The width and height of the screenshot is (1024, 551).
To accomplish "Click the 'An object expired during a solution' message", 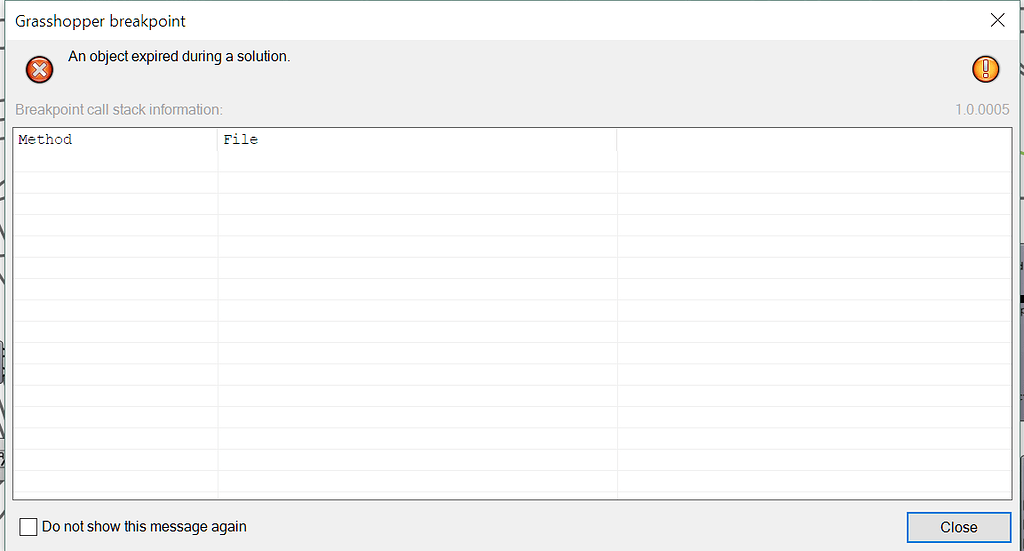I will [x=179, y=57].
